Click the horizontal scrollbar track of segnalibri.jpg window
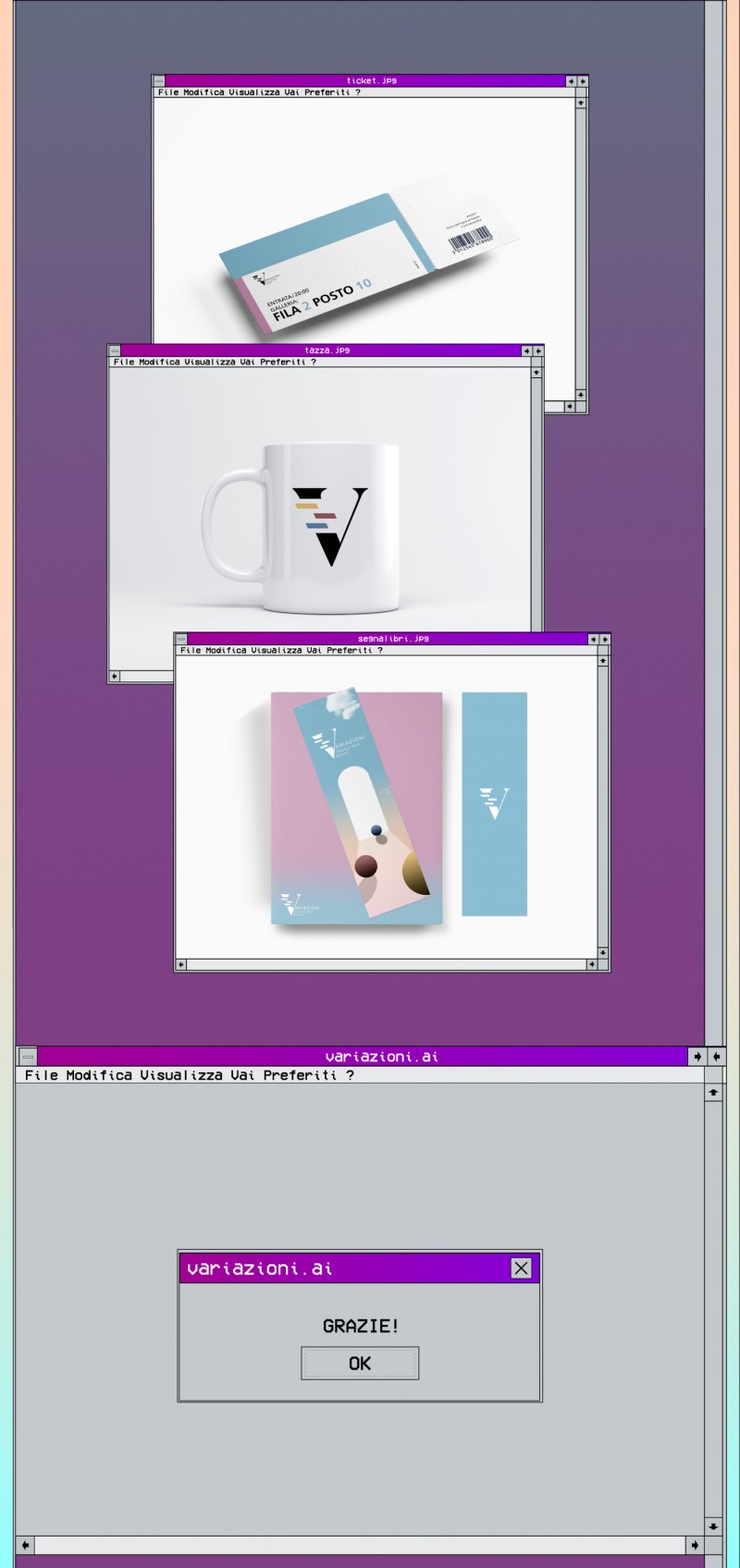Screen dimensions: 740x1568 (387, 964)
